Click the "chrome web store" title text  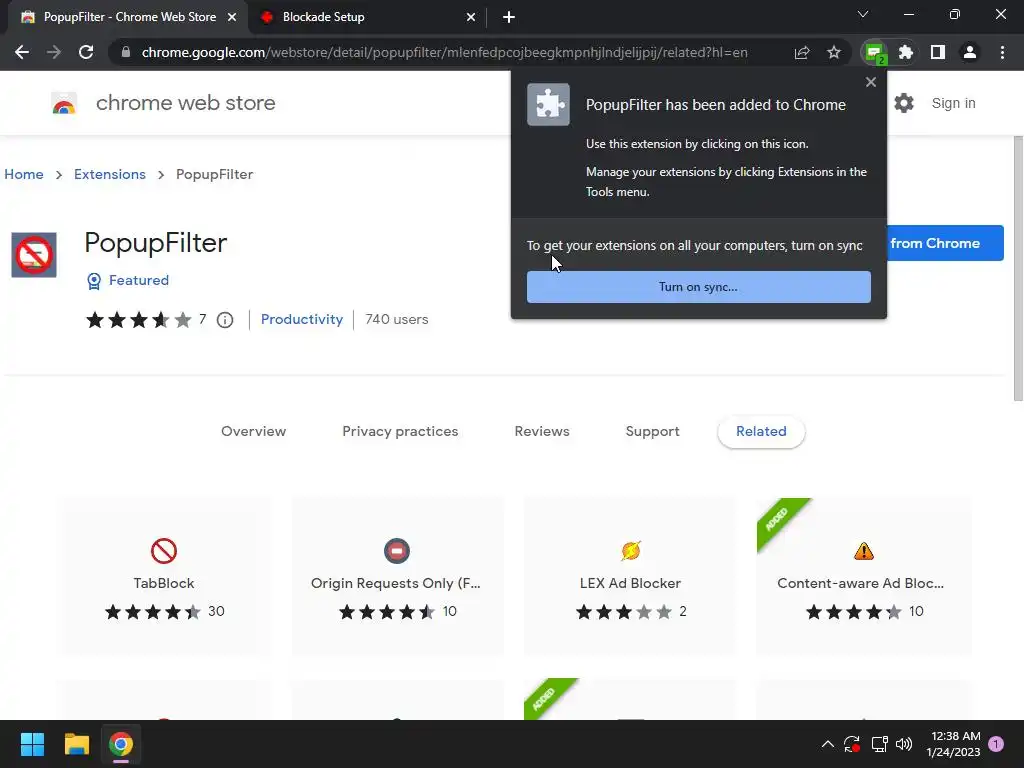tap(185, 103)
